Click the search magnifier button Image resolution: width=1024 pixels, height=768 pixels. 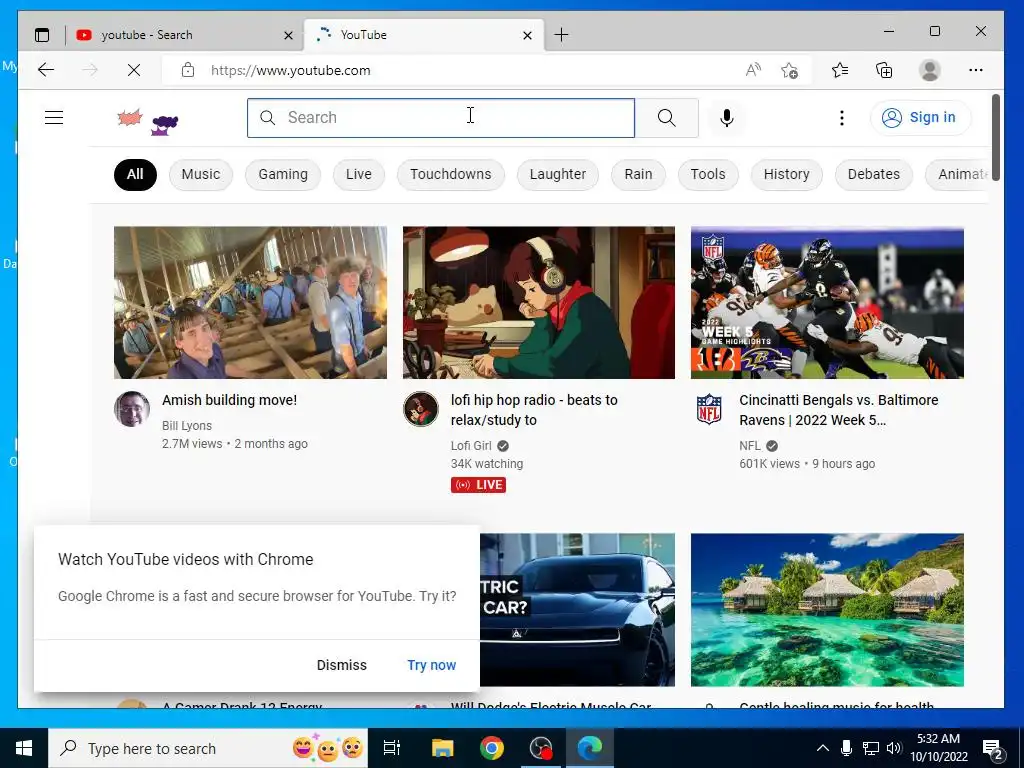pos(666,118)
